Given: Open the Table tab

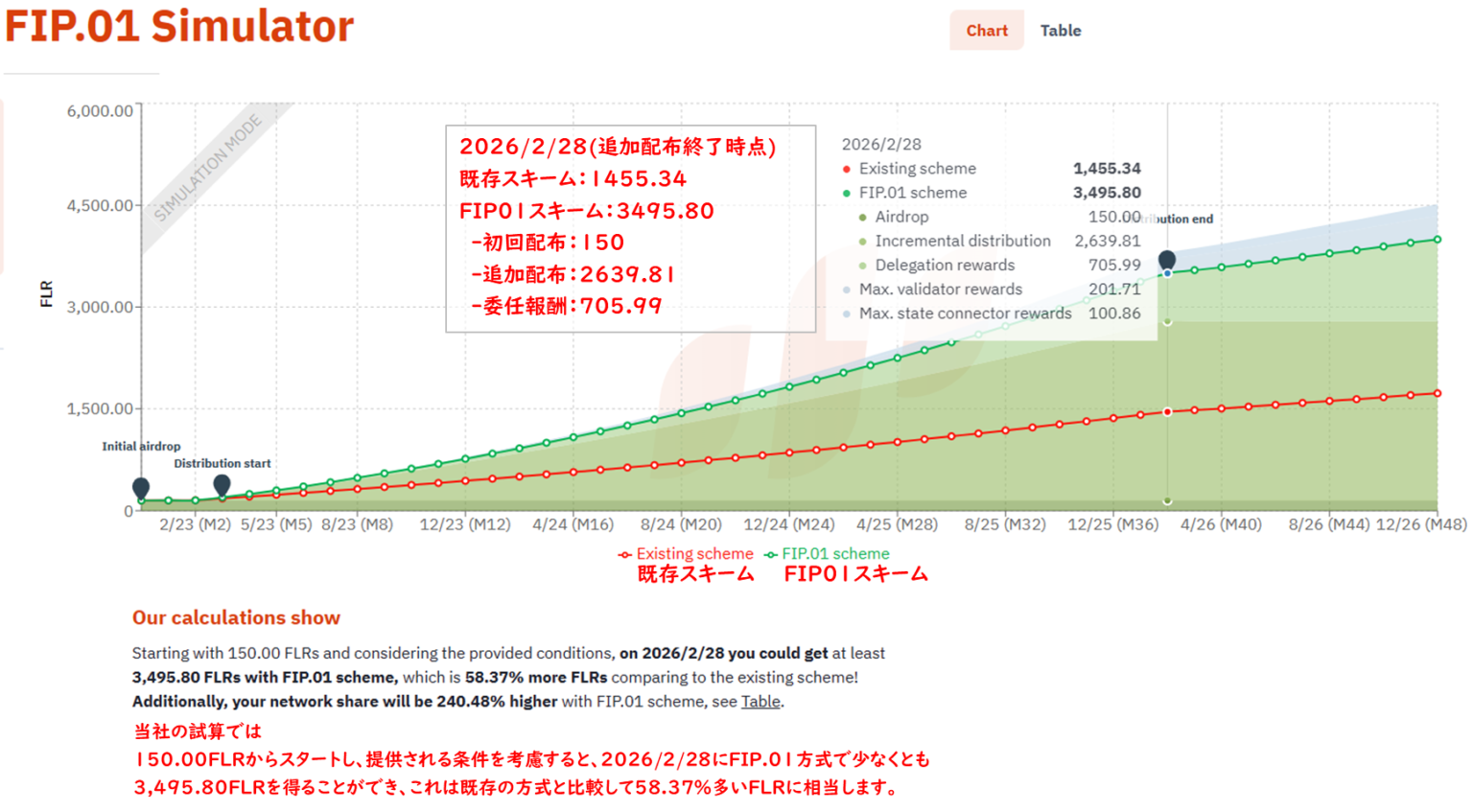Looking at the screenshot, I should point(1060,31).
